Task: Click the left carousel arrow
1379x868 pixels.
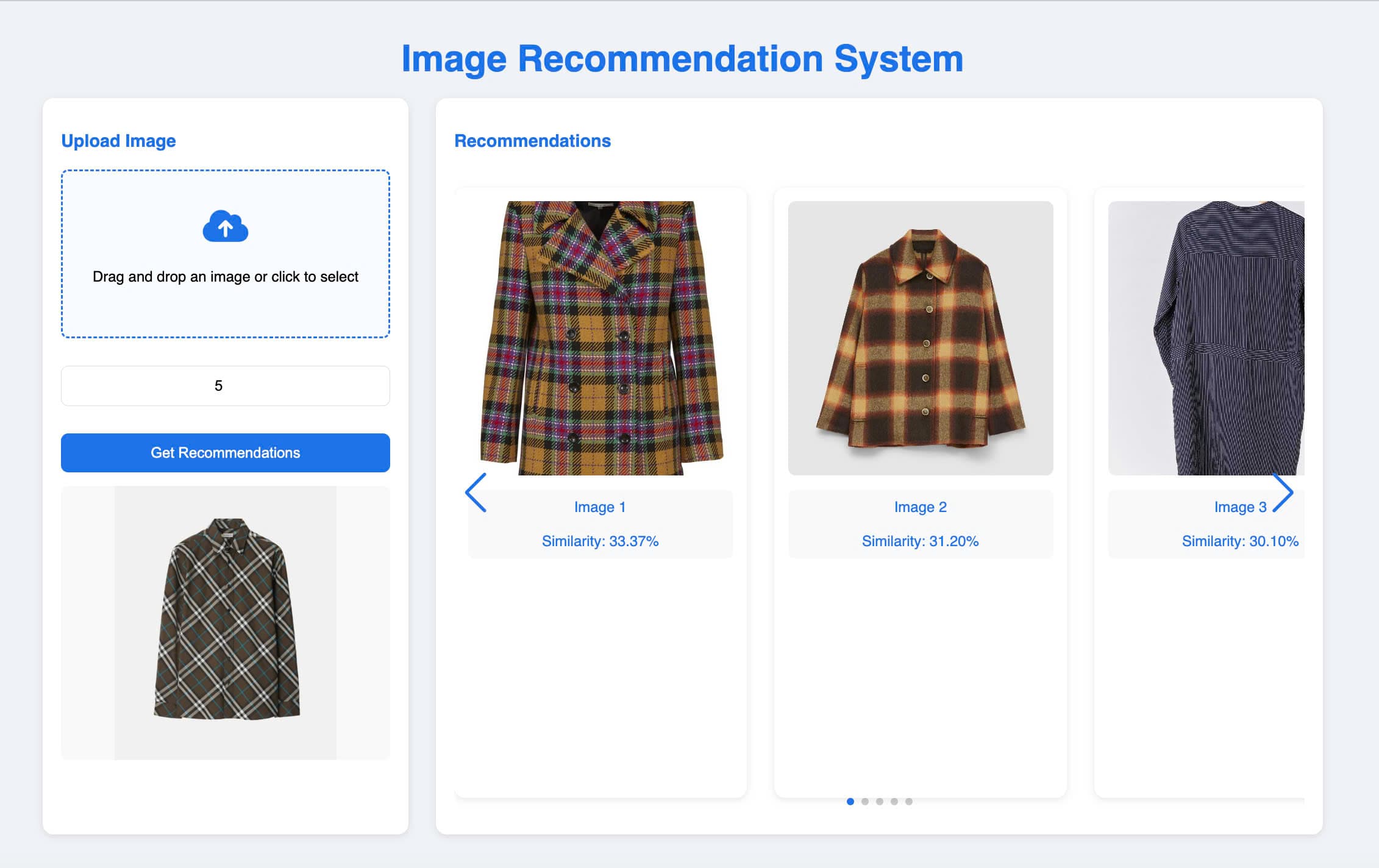Action: click(x=477, y=494)
